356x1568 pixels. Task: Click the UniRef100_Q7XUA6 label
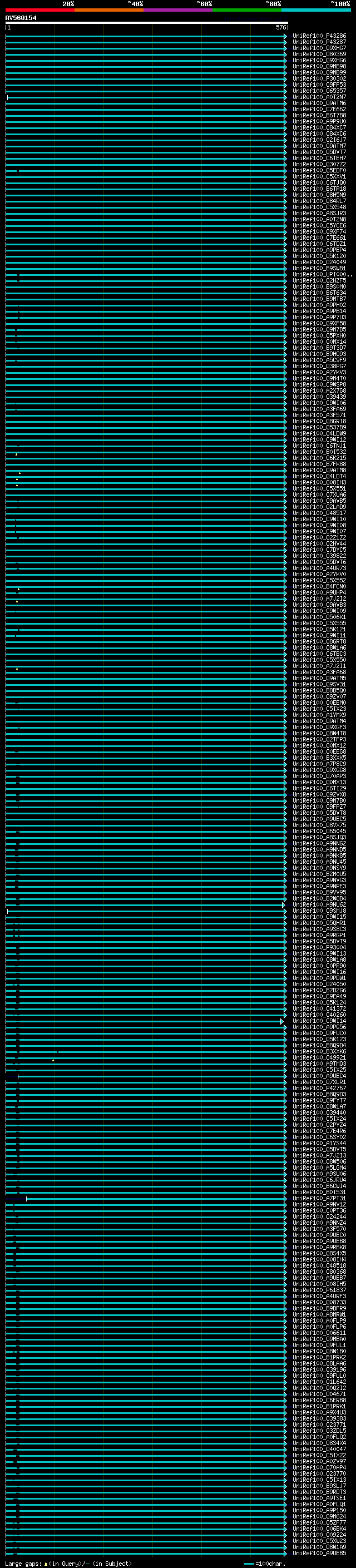(319, 495)
